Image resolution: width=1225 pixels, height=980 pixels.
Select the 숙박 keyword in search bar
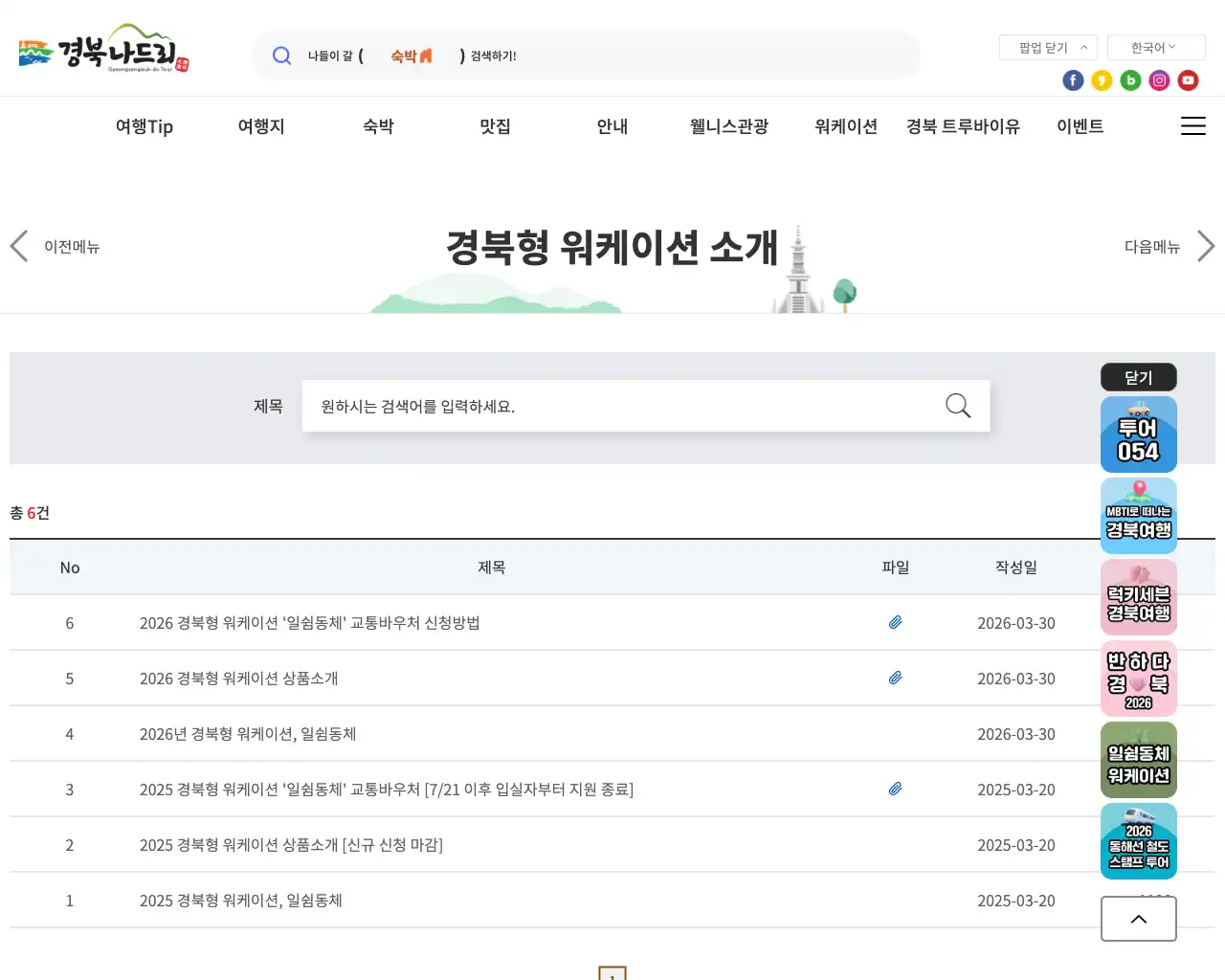coord(412,56)
